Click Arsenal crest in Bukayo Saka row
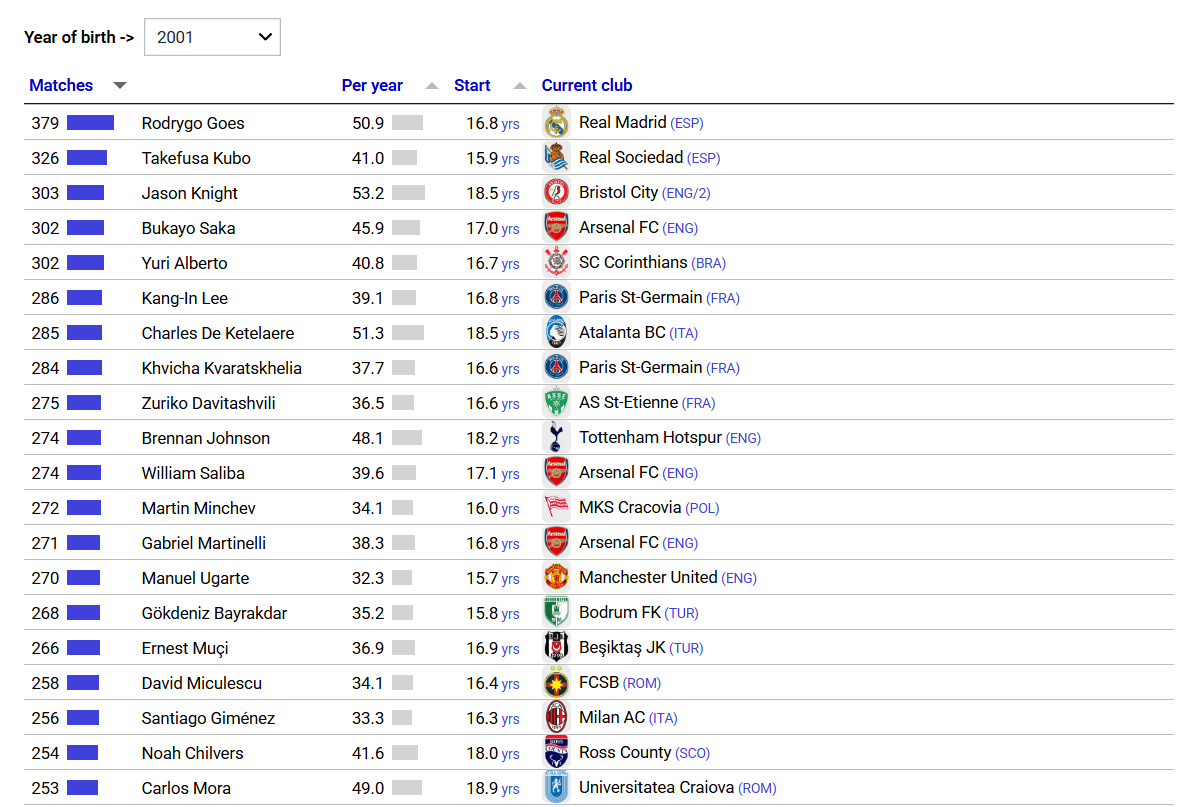Image resolution: width=1194 pixels, height=807 pixels. point(557,228)
